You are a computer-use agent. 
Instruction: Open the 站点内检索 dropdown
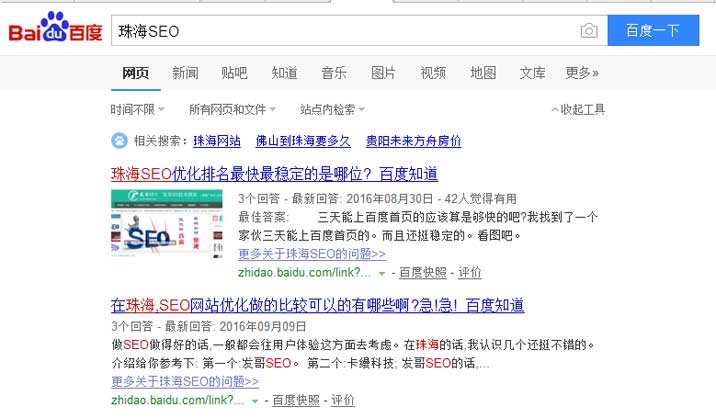[x=332, y=109]
